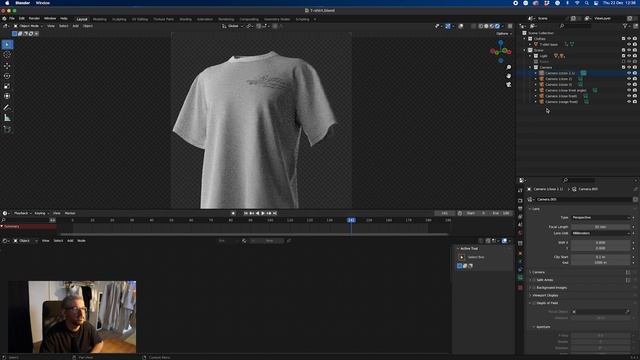Screen dimensions: 640x360
Task: Open the File menu
Action: tap(12, 18)
